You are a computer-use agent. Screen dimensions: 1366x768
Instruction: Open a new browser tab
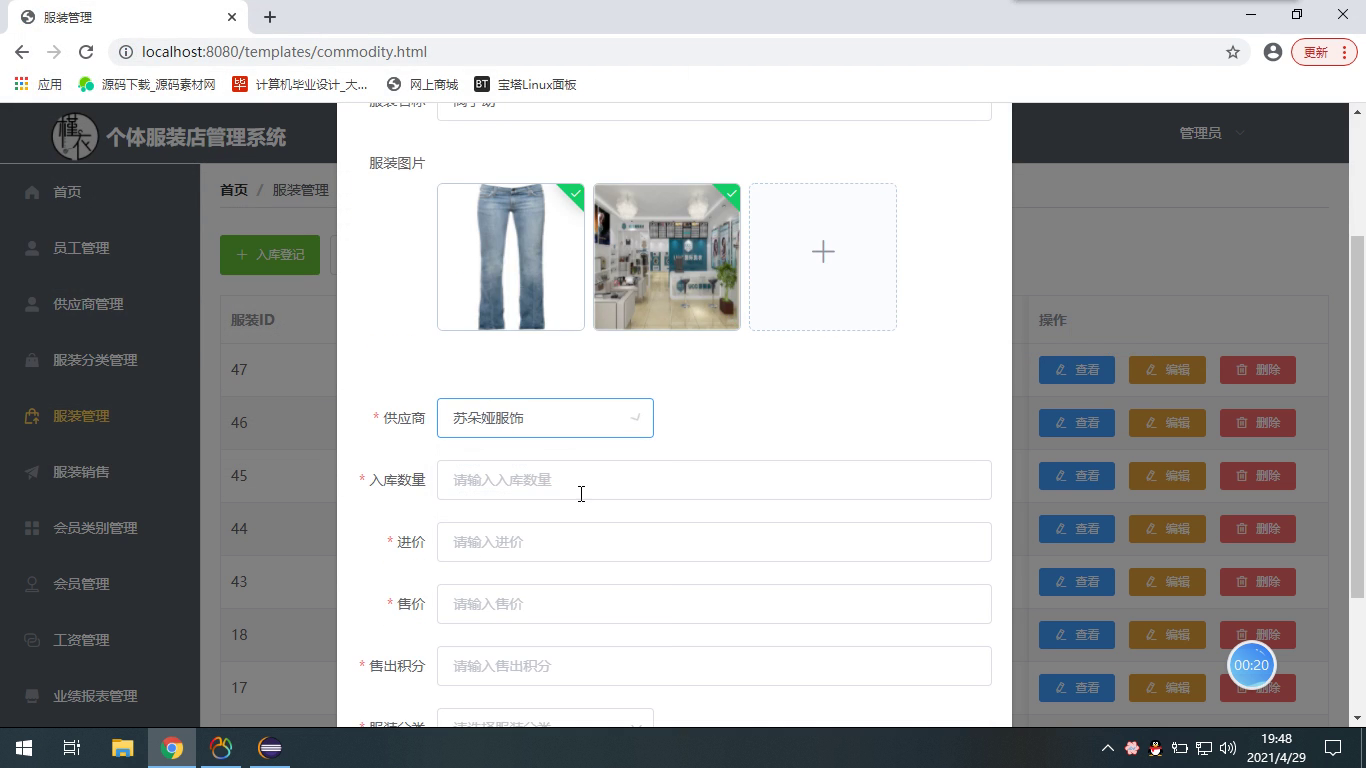pos(270,17)
